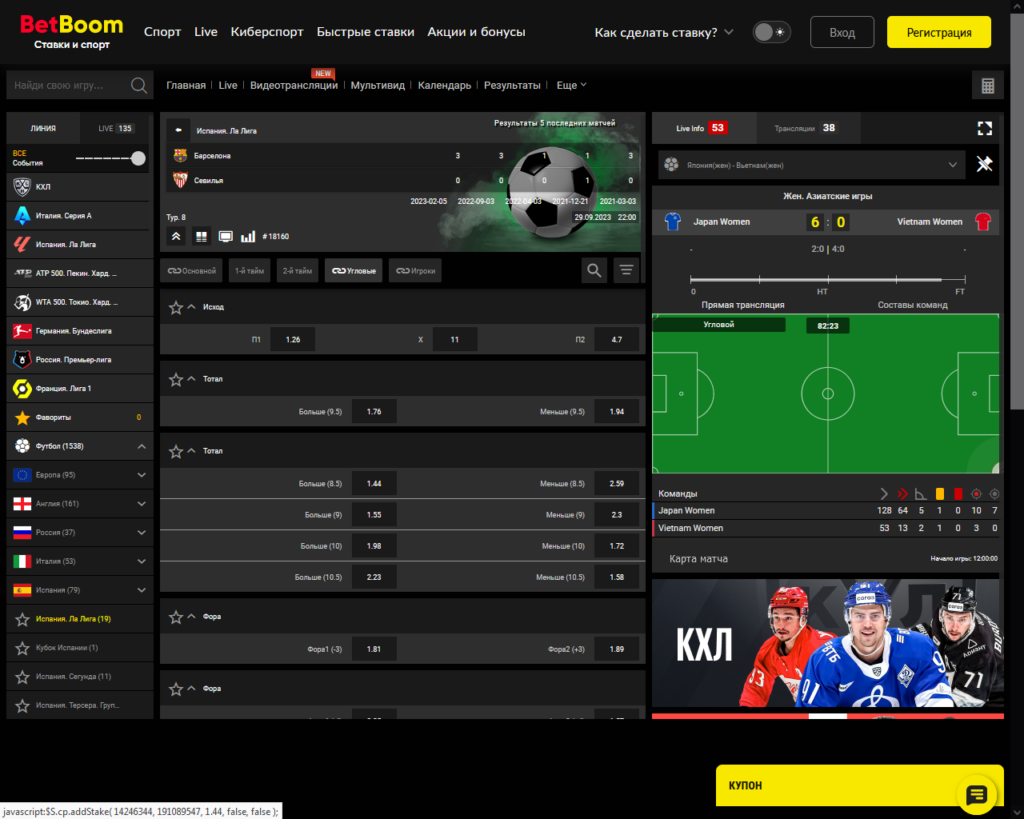The height and width of the screenshot is (819, 1024).
Task: Switch to the Трансляции 38 tab
Action: click(808, 128)
